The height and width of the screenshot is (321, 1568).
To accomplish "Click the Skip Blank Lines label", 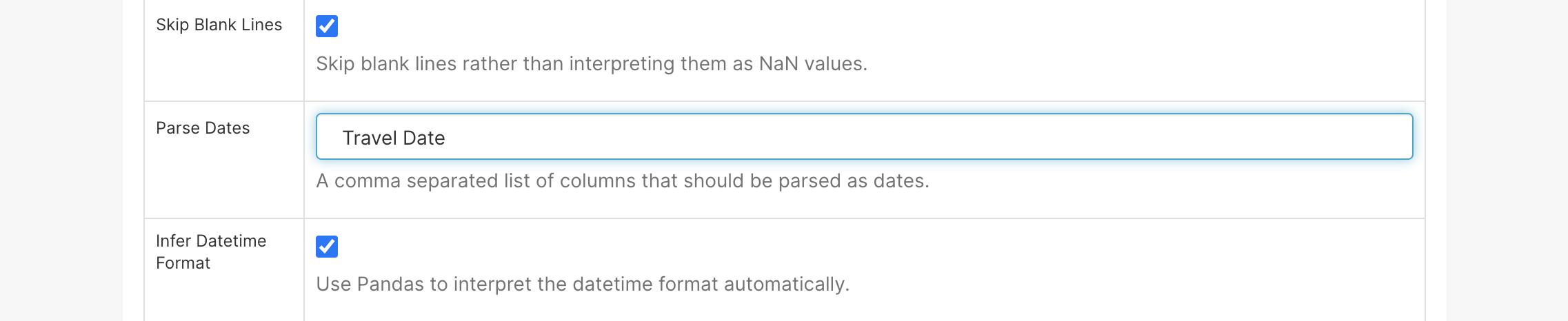I will coord(219,25).
